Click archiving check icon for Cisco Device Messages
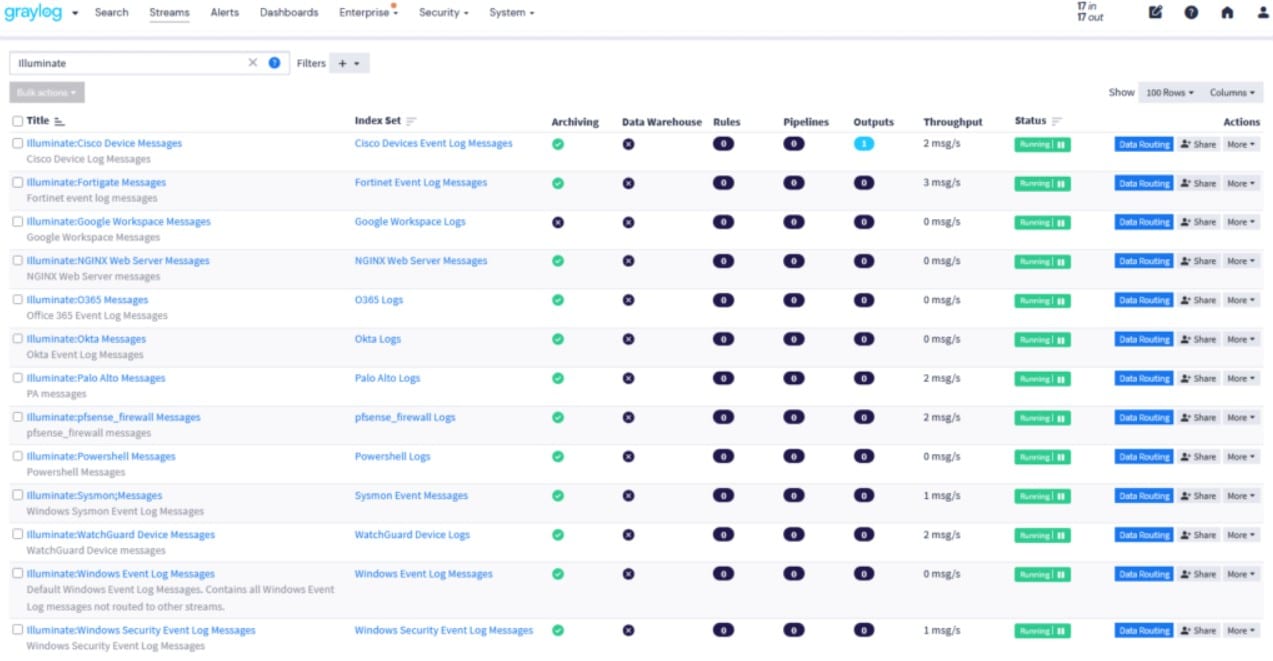1273x661 pixels. pos(558,144)
